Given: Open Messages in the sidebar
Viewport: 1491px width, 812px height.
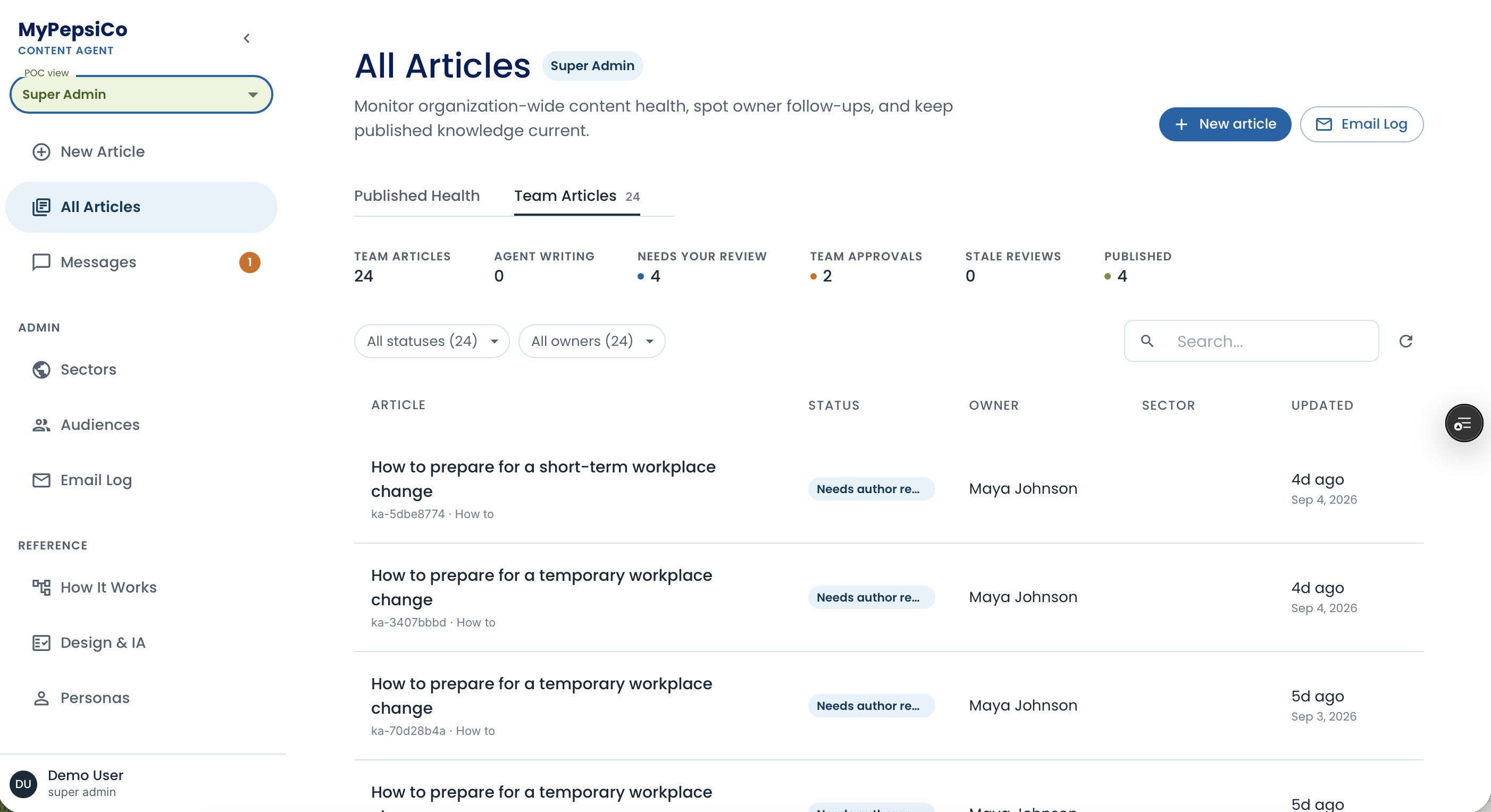Looking at the screenshot, I should (141, 263).
